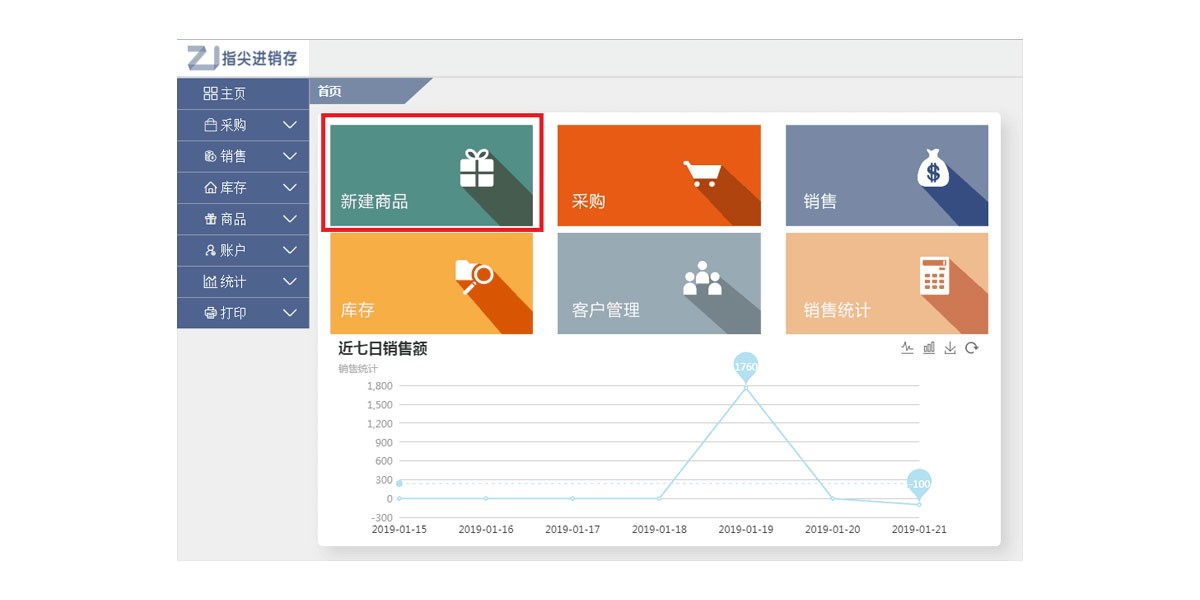Click the 2019-01-21 axis label
Image resolution: width=1200 pixels, height=600 pixels.
pos(919,530)
